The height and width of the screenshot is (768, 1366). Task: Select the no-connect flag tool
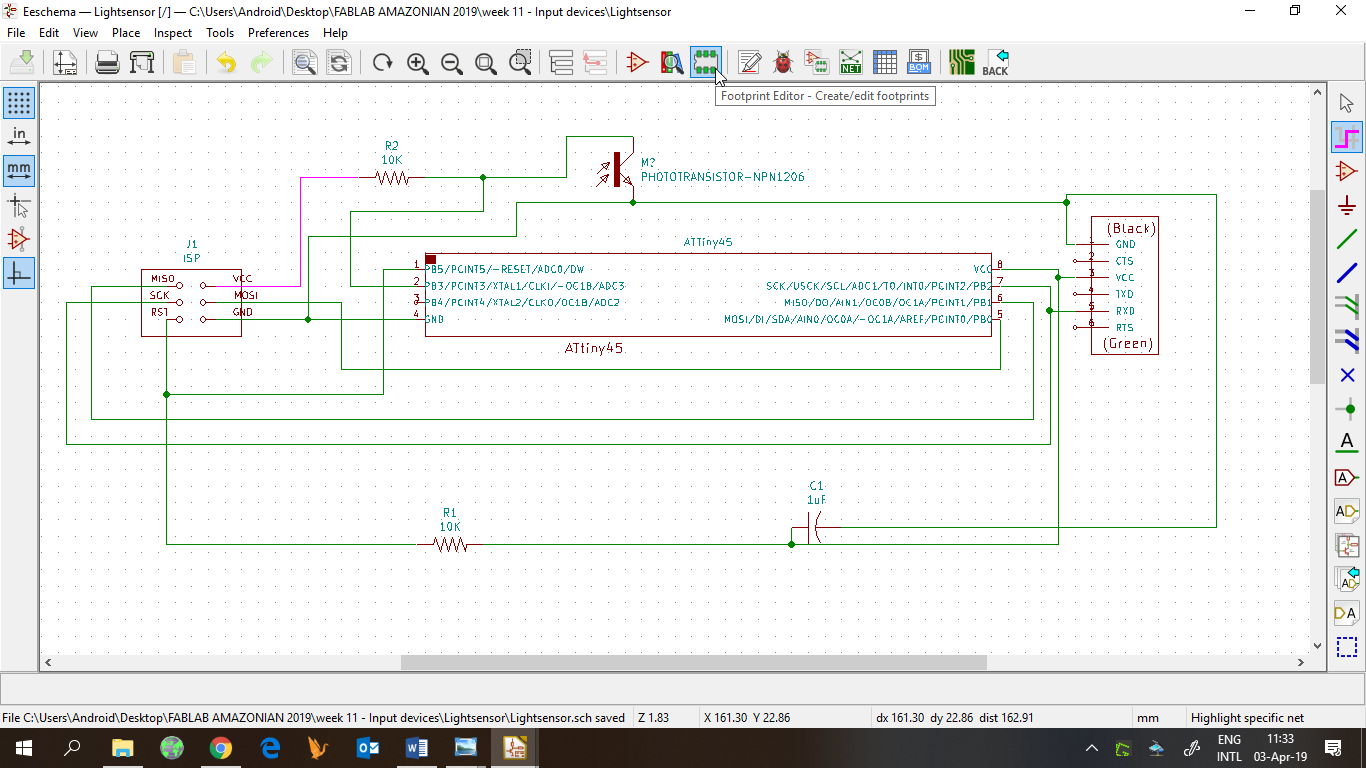(x=1347, y=375)
